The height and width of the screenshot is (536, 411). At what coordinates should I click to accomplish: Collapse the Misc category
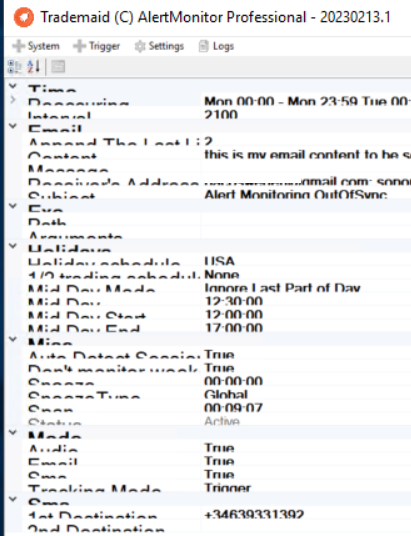[13, 339]
